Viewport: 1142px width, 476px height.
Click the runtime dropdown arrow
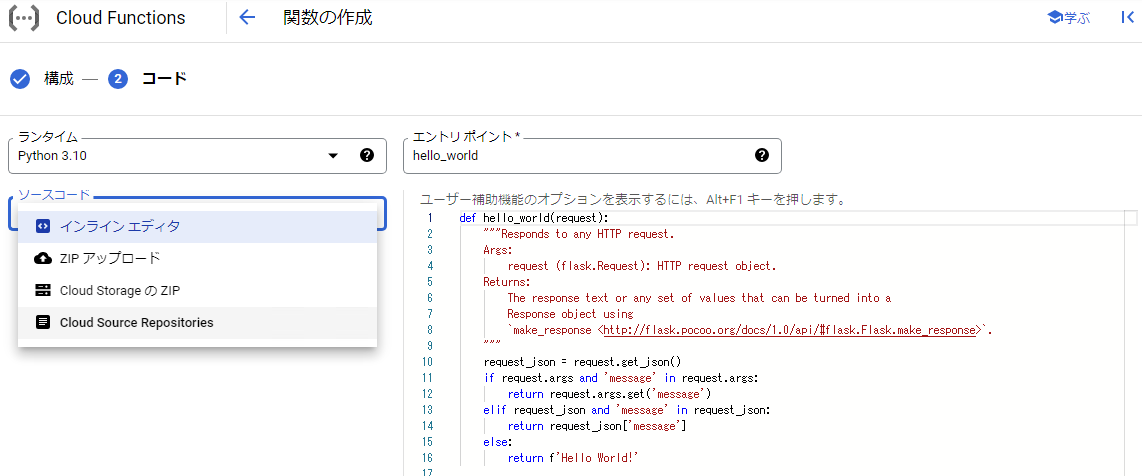tap(333, 156)
